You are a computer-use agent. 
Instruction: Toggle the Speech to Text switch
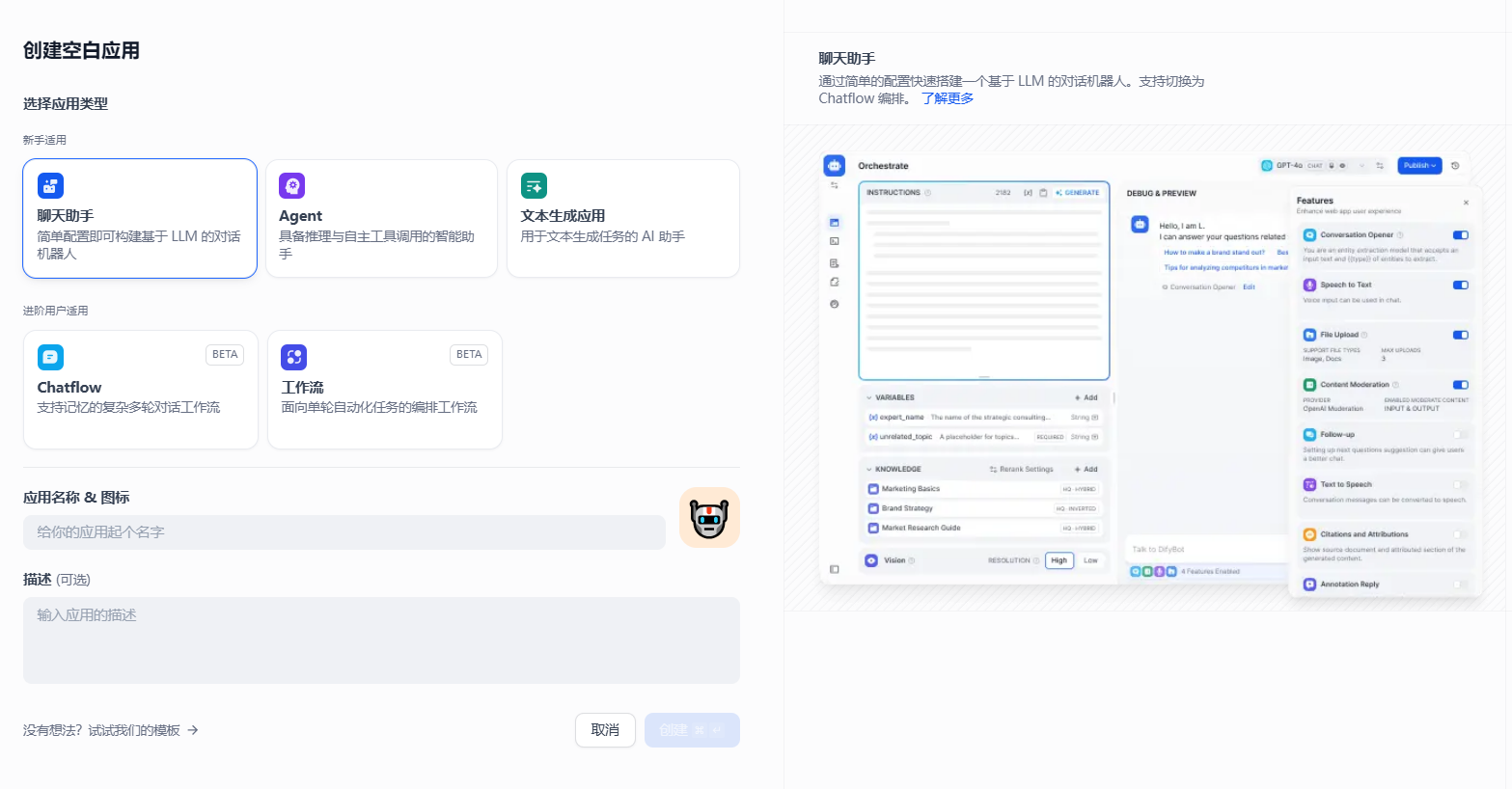[x=1460, y=285]
